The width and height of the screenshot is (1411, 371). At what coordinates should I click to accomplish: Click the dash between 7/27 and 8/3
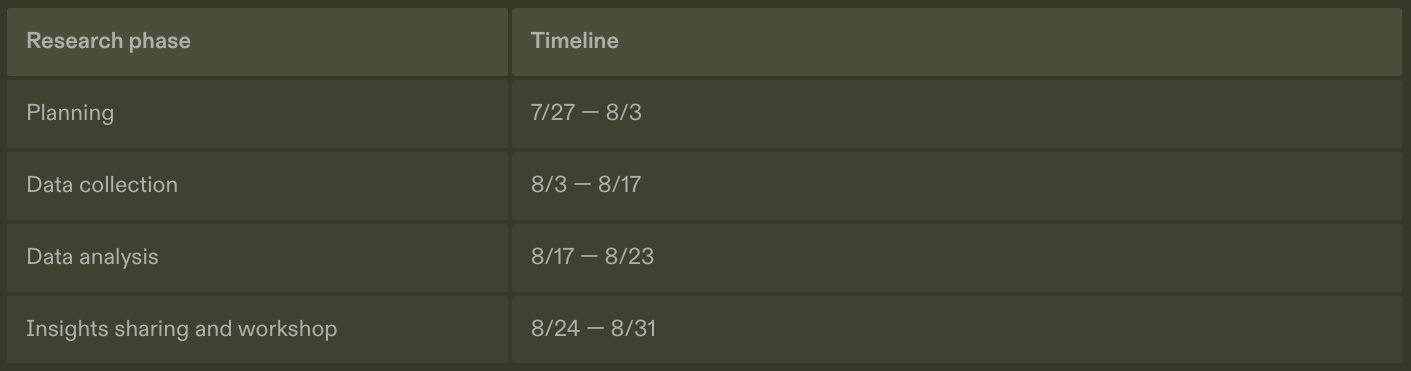(x=590, y=113)
